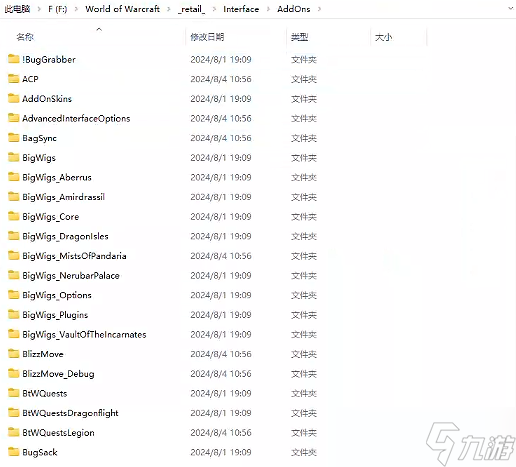Expand chevron after Interface breadcrumb
The height and width of the screenshot is (467, 516).
[x=268, y=9]
